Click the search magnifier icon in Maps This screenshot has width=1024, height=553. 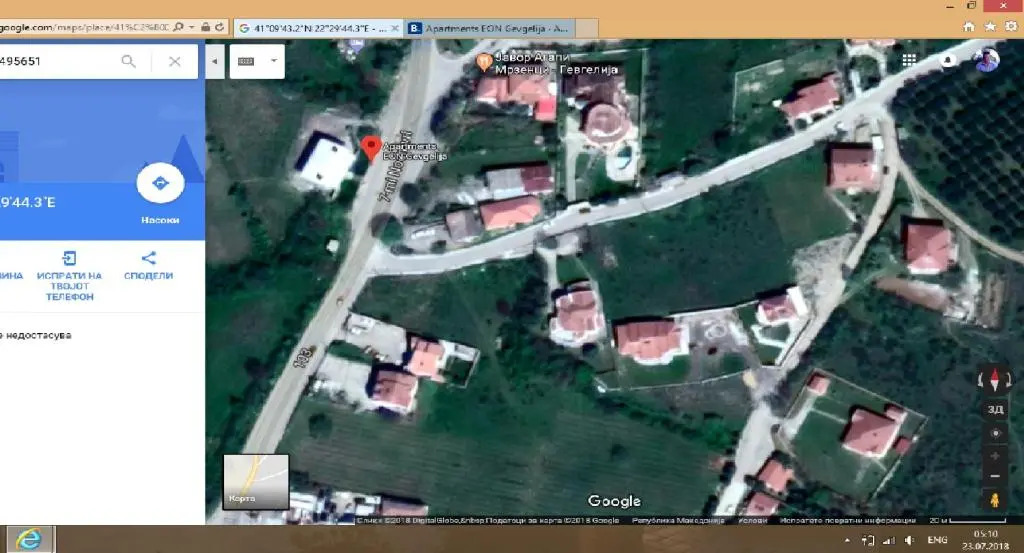(128, 62)
